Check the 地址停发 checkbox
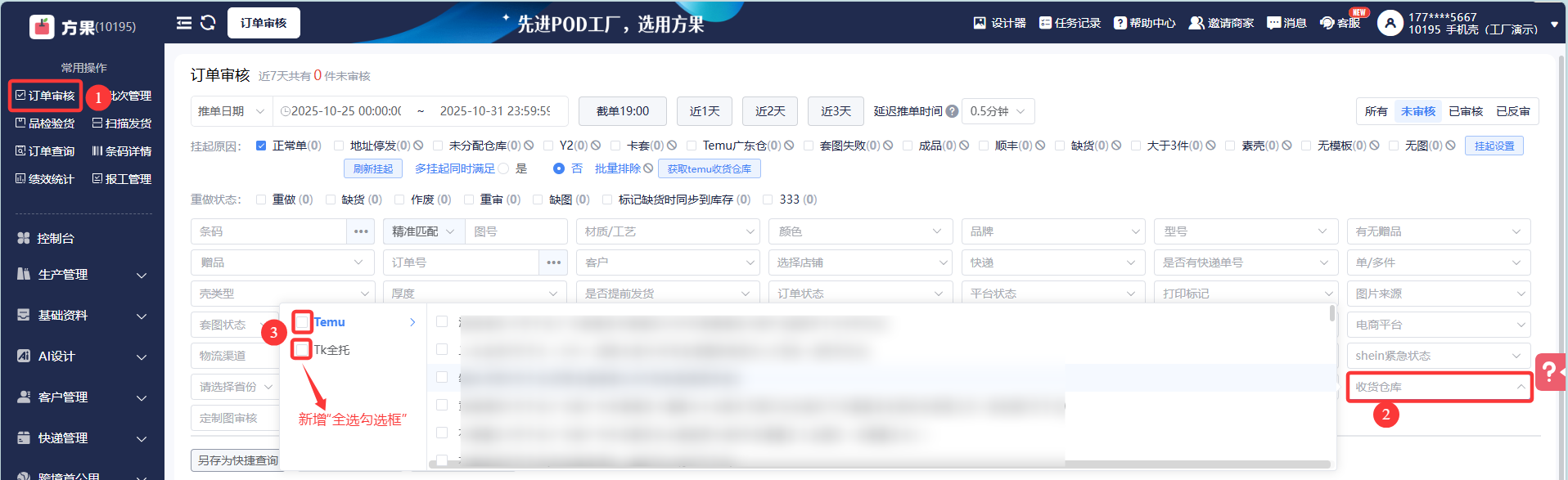 pyautogui.click(x=339, y=146)
